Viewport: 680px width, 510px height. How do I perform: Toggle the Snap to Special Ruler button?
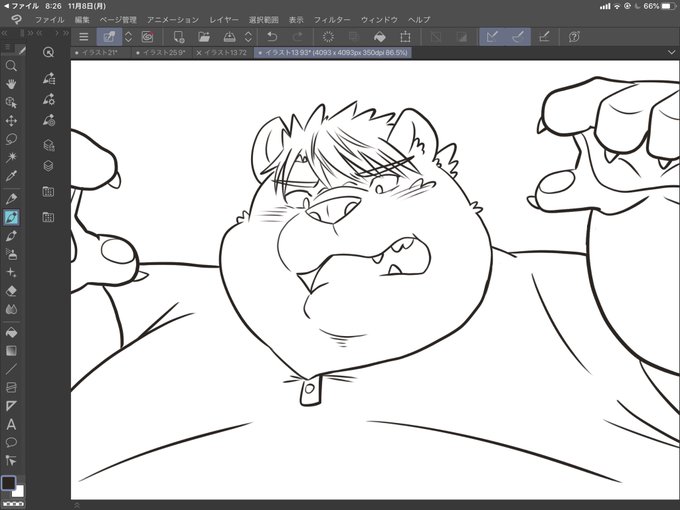pyautogui.click(x=517, y=37)
